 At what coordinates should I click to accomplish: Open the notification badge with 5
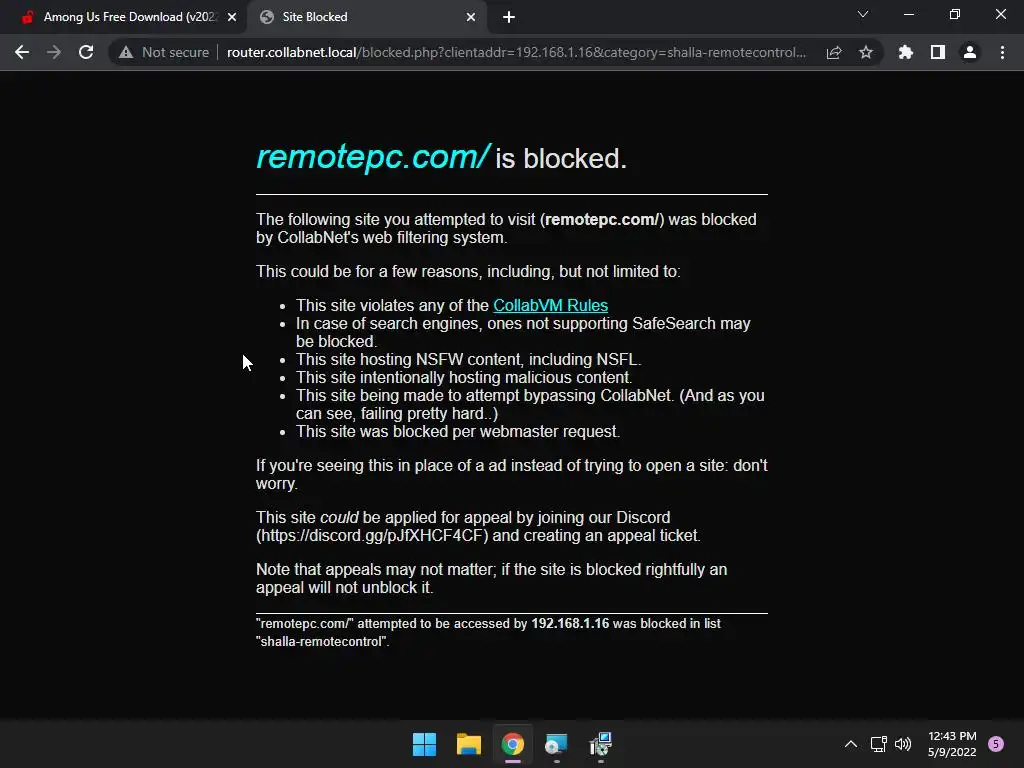[996, 744]
